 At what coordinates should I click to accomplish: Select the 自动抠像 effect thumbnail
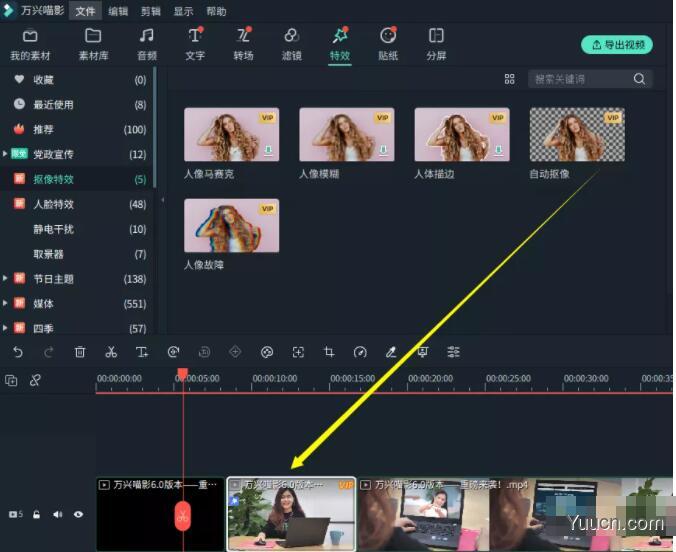pyautogui.click(x=577, y=135)
